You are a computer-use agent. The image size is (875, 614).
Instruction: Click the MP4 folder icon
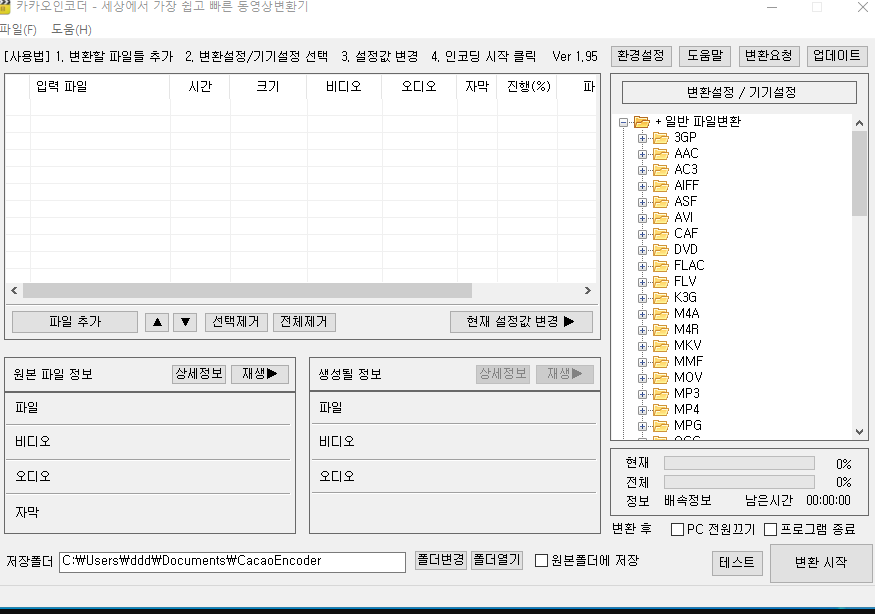pyautogui.click(x=661, y=410)
